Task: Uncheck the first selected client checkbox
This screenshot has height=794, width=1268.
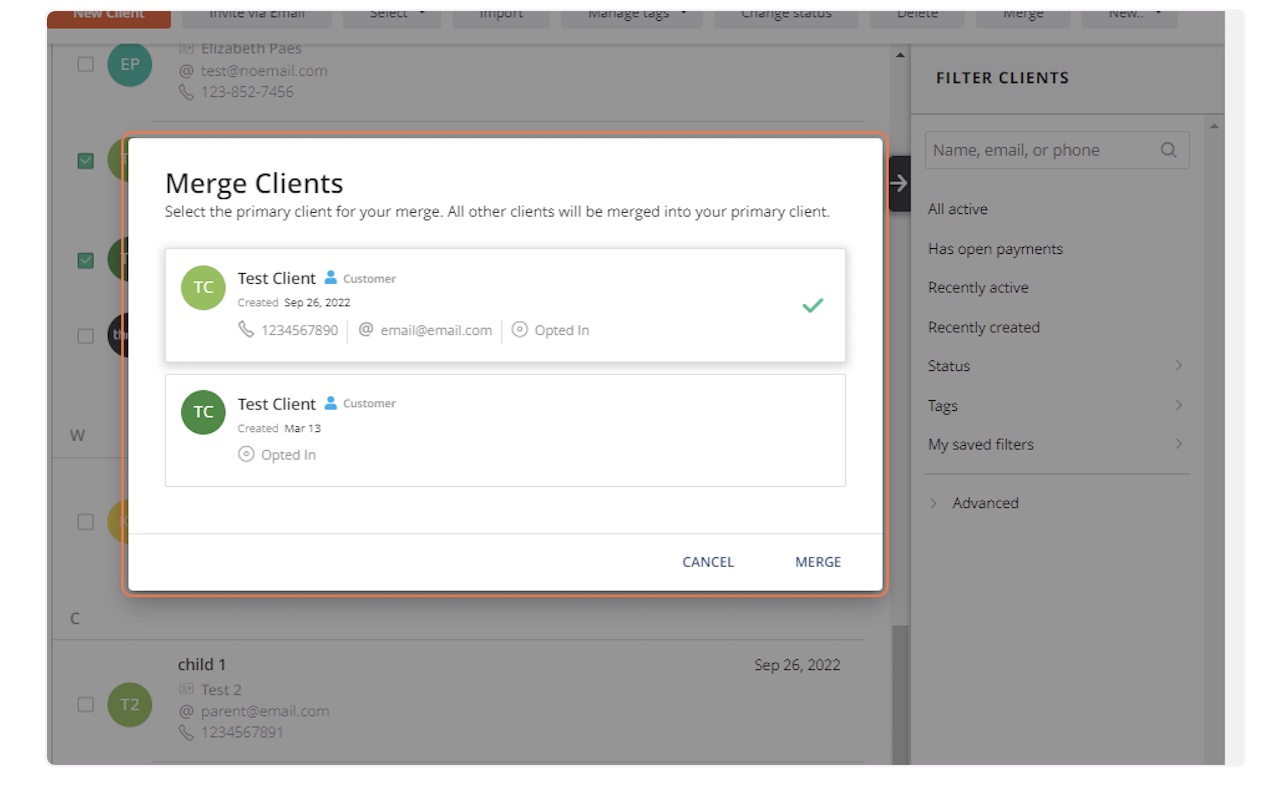Action: click(86, 160)
